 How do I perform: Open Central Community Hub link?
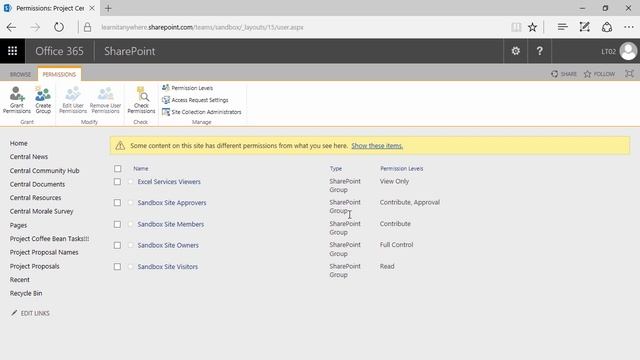[44, 171]
